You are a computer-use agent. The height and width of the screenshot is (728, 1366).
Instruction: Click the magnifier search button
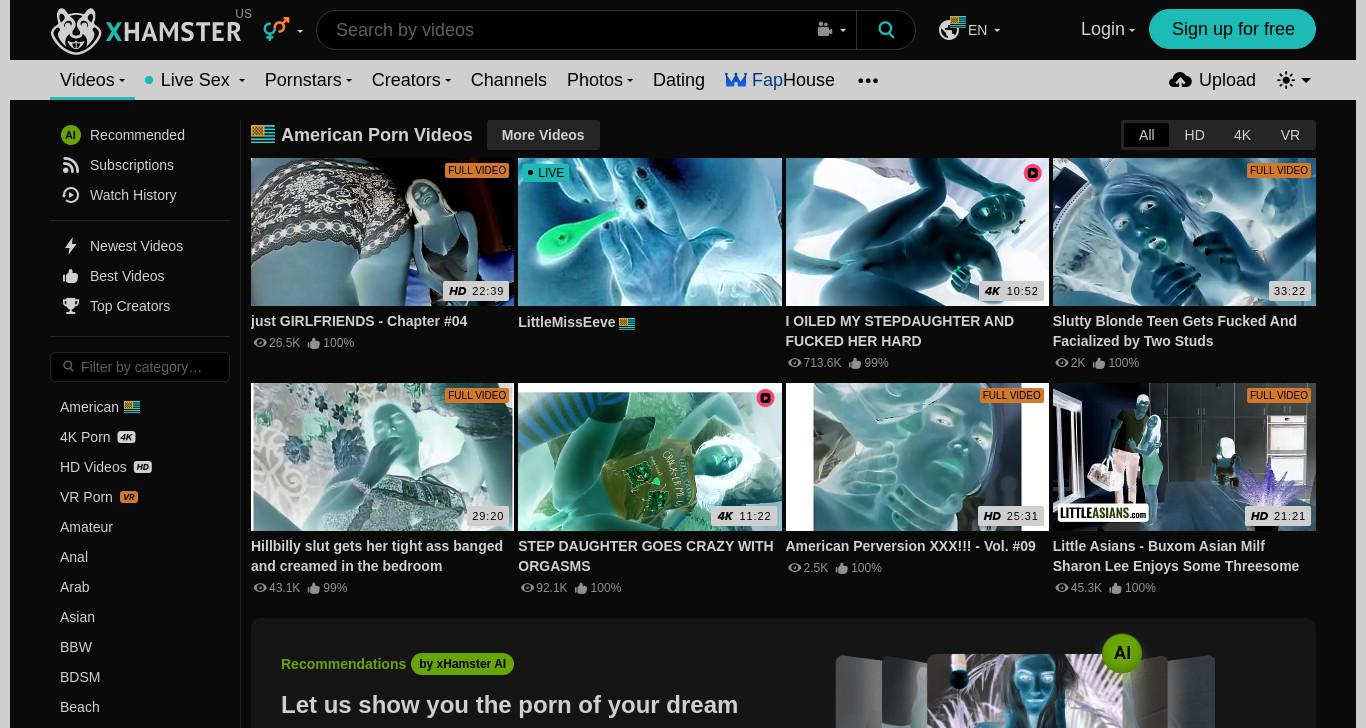(886, 30)
